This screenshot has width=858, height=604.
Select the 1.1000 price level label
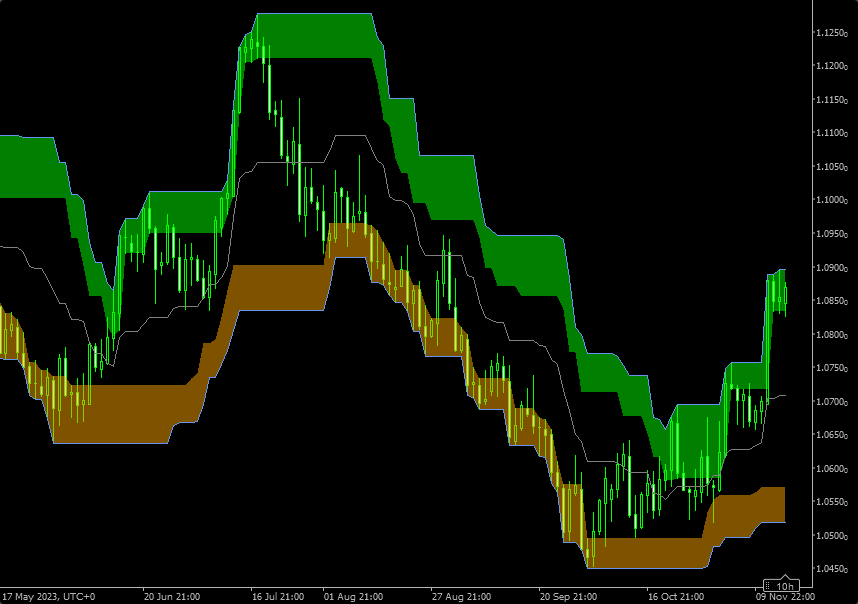tap(832, 200)
